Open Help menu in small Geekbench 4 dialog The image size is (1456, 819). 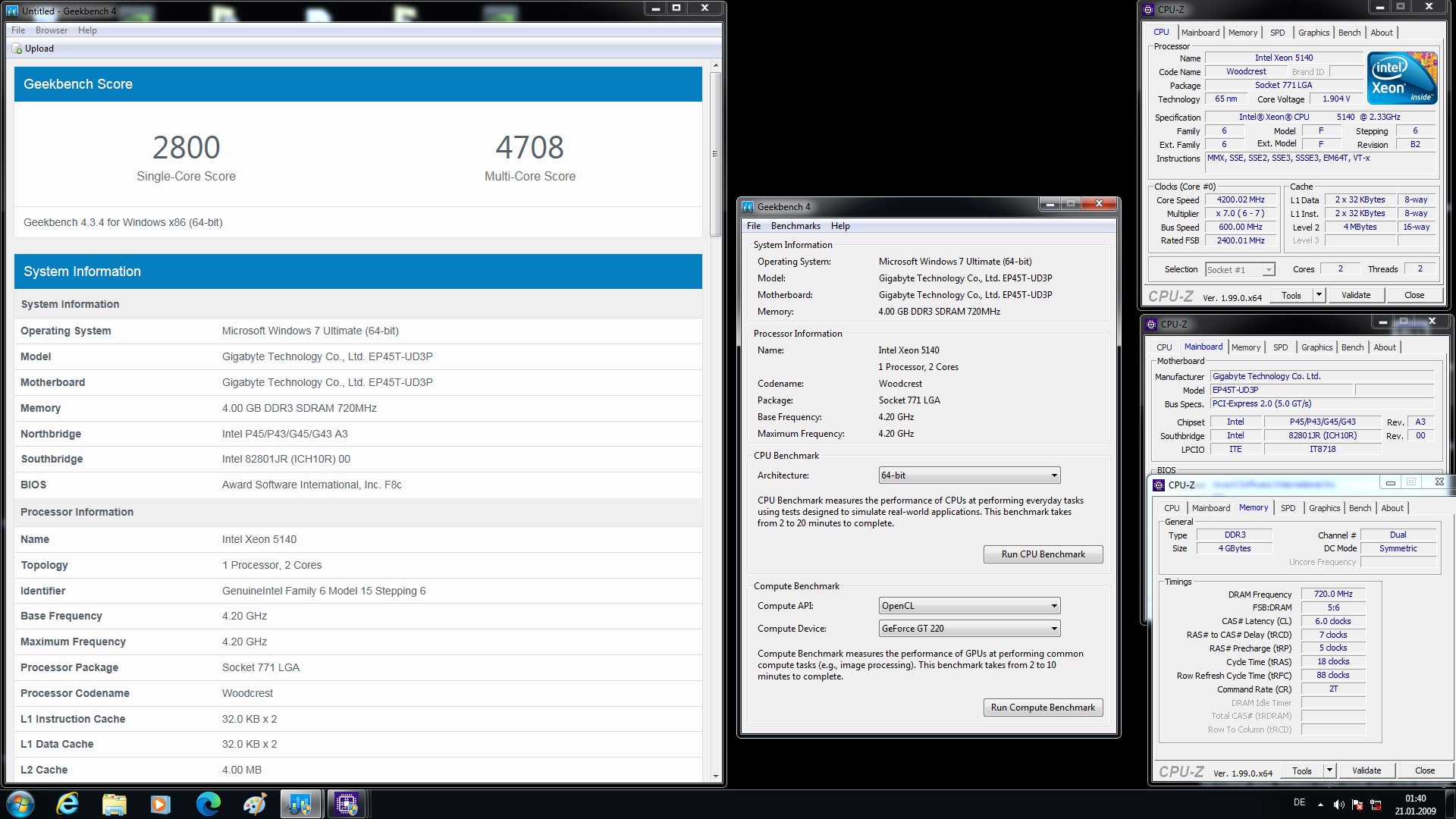point(840,226)
